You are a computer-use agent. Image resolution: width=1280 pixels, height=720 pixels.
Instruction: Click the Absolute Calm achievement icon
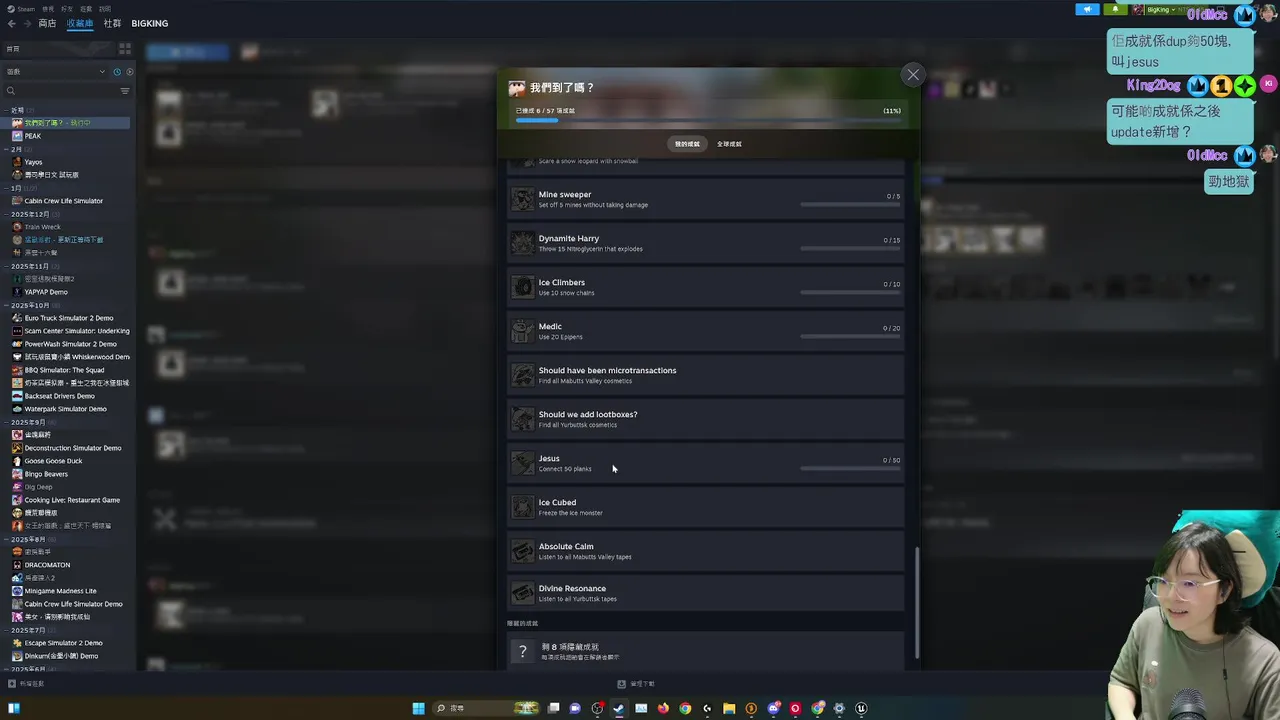pos(523,551)
